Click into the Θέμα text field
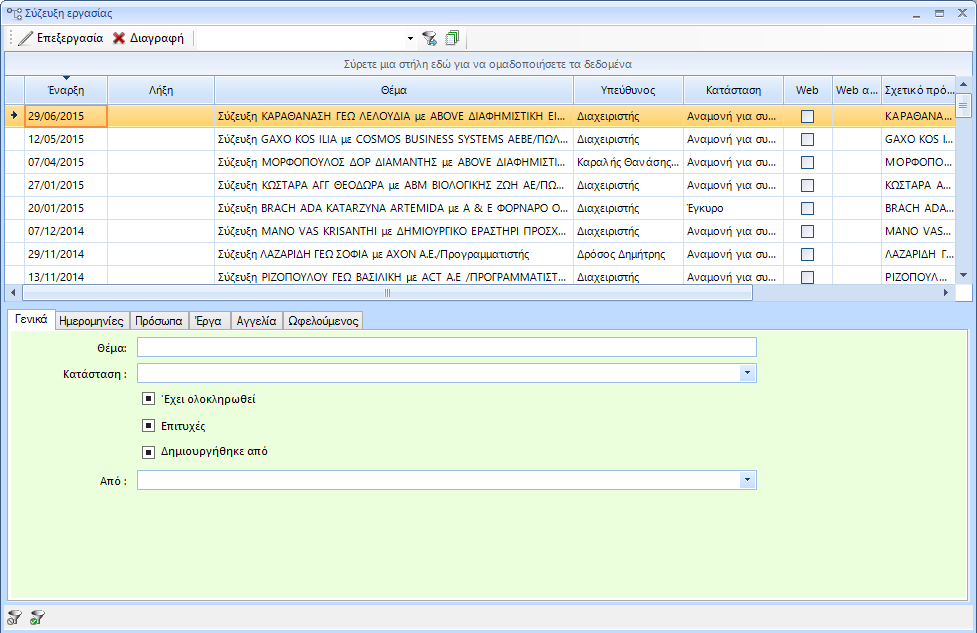 pos(446,347)
